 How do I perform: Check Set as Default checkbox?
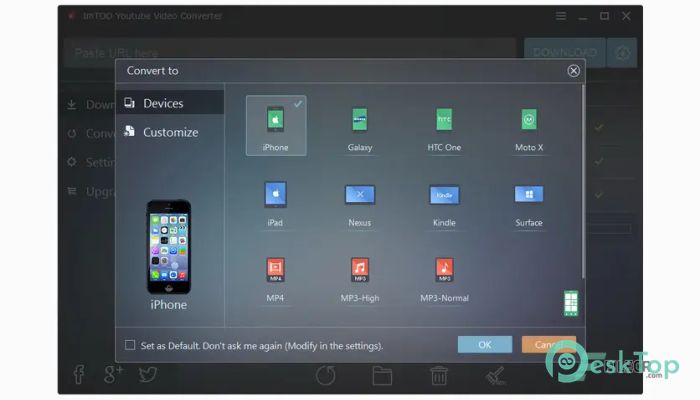coord(130,345)
